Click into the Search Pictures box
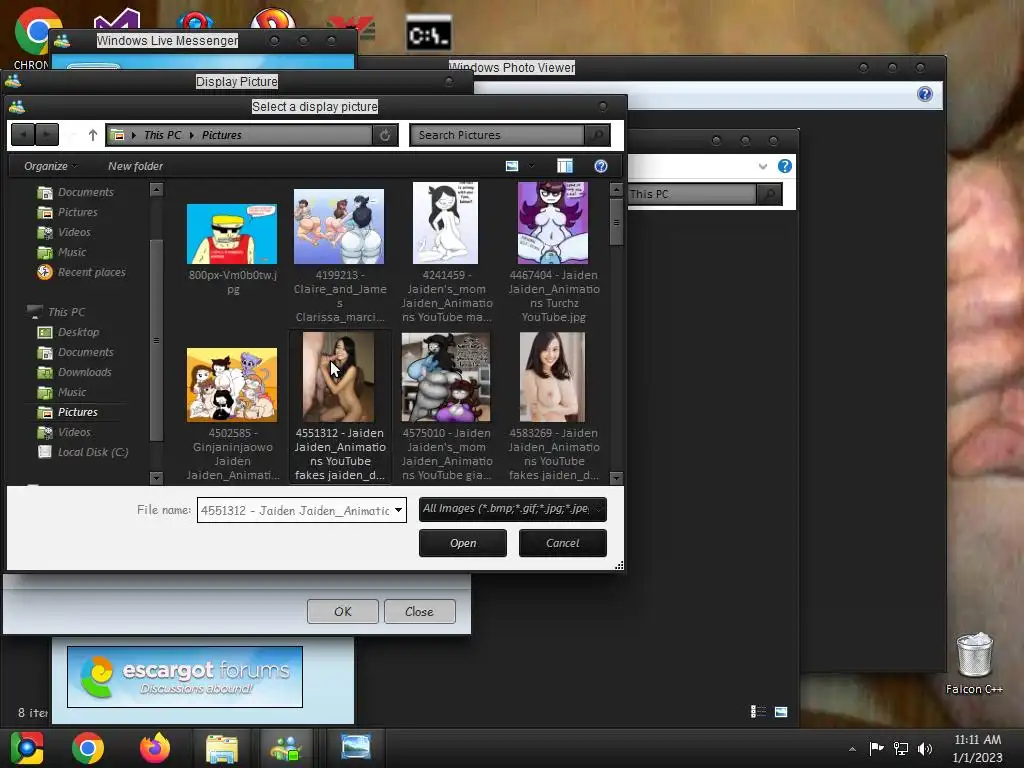Viewport: 1024px width, 768px height. pyautogui.click(x=498, y=135)
